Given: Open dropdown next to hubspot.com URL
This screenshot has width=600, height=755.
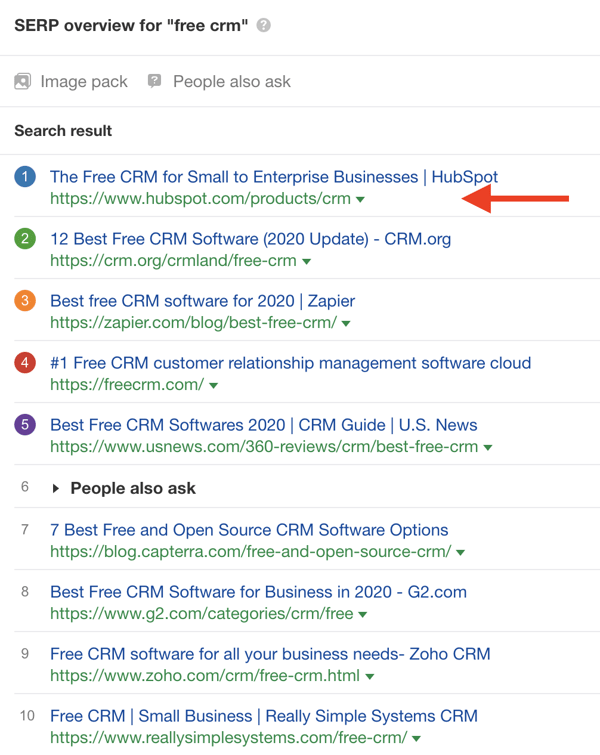Looking at the screenshot, I should tap(360, 199).
